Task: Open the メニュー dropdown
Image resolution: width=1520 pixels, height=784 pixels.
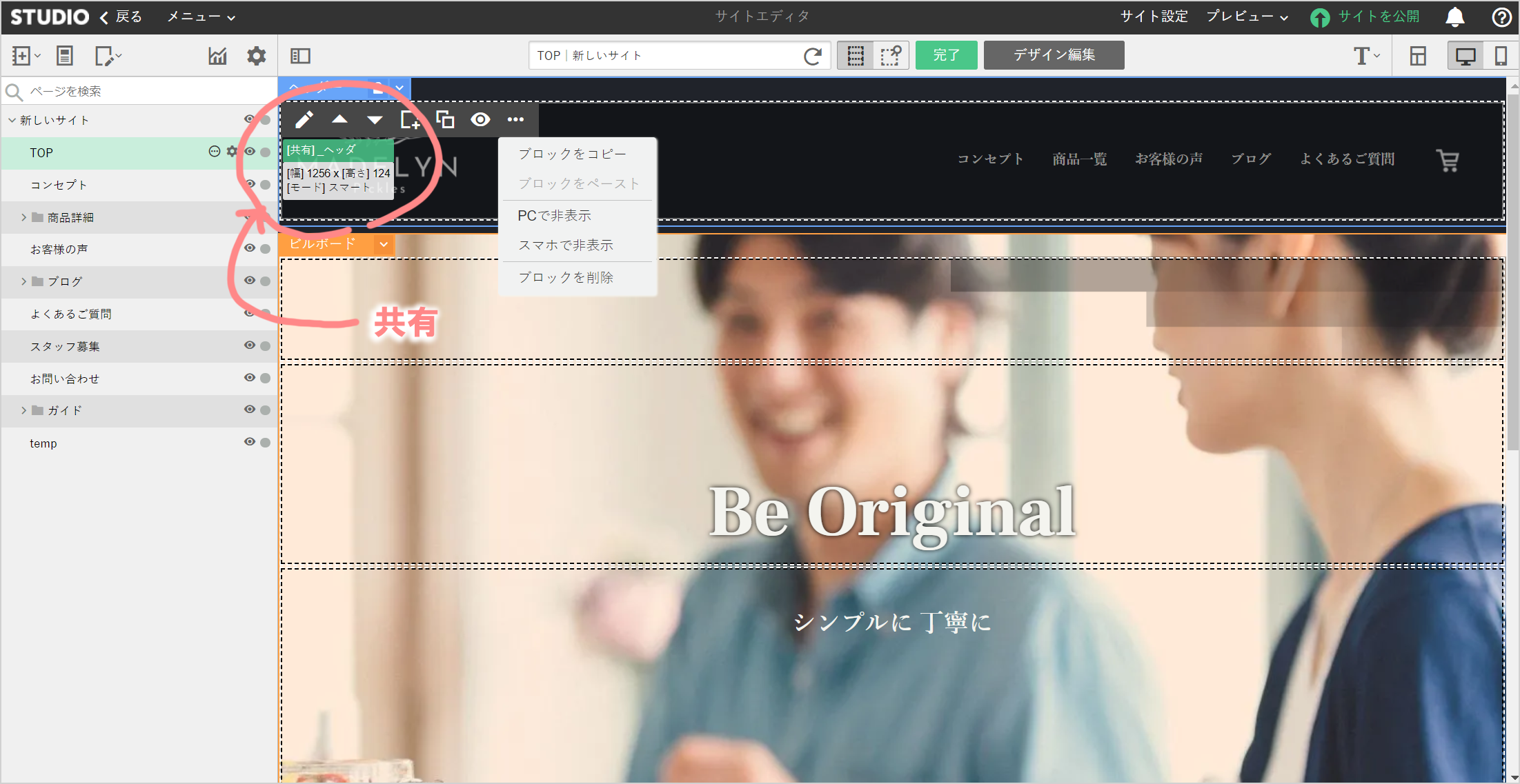Action: [201, 17]
